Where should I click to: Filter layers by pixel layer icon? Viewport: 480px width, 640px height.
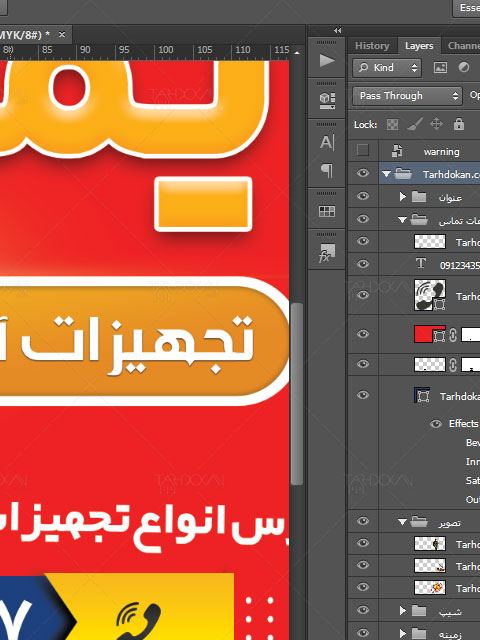[440, 67]
